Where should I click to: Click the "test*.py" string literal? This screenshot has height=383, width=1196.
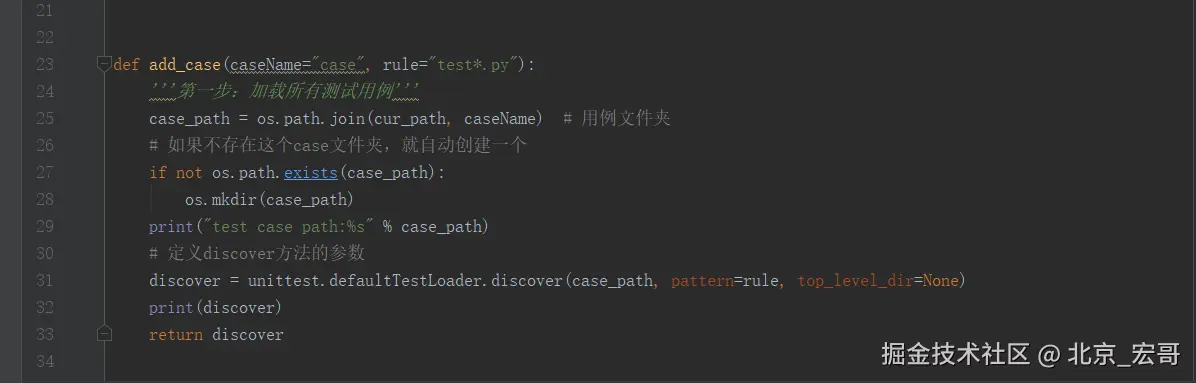coord(473,64)
